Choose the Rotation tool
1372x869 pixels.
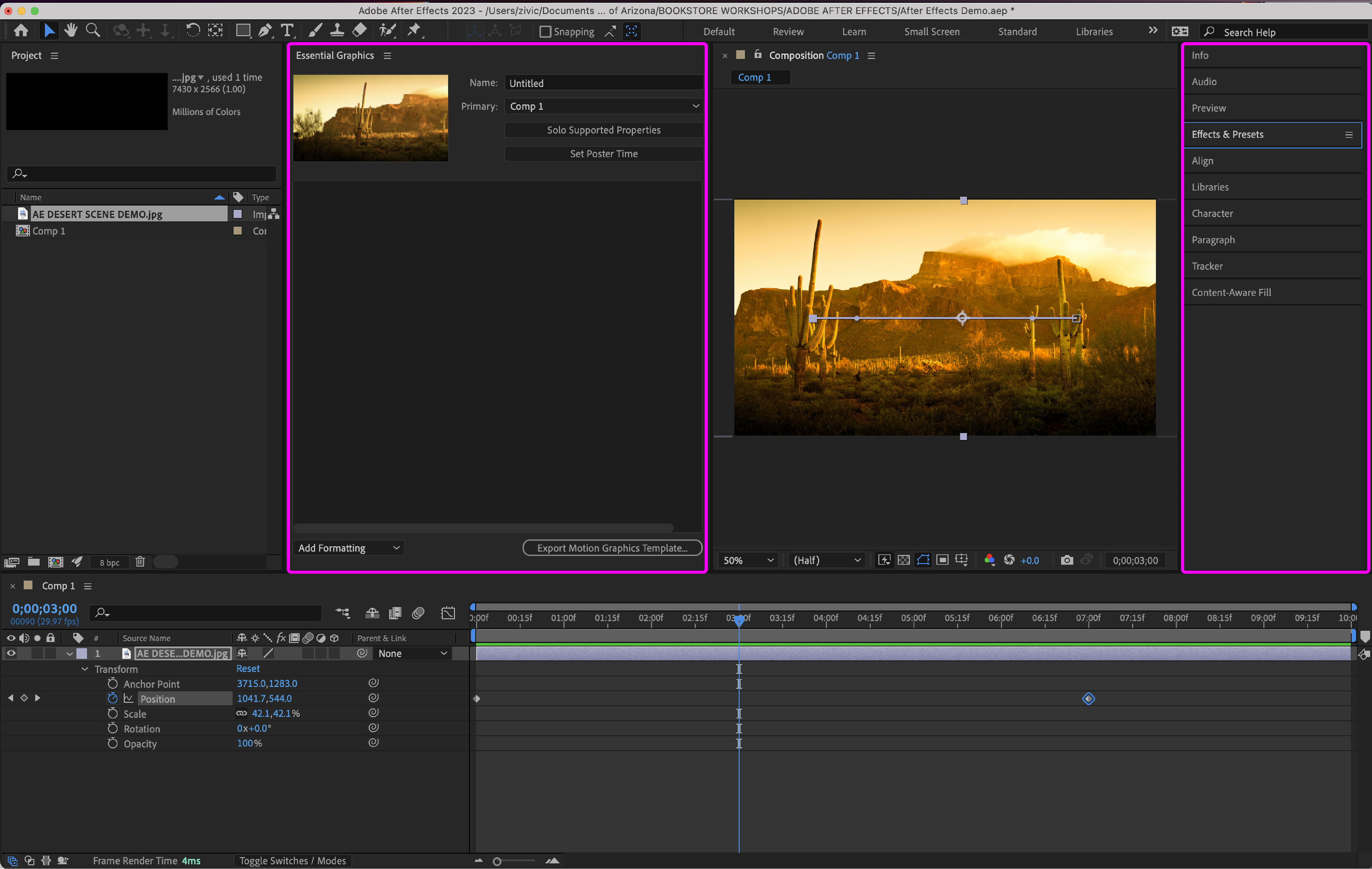(x=192, y=31)
